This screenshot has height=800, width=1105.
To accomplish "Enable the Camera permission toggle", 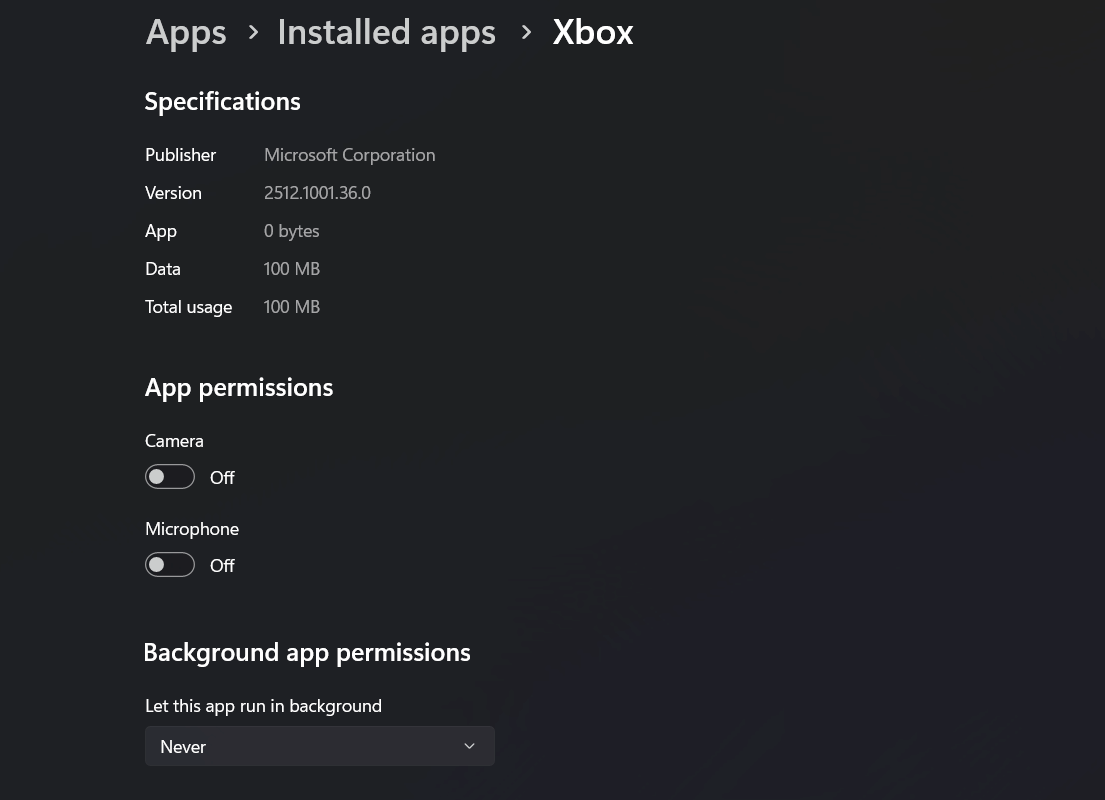I will tap(170, 477).
